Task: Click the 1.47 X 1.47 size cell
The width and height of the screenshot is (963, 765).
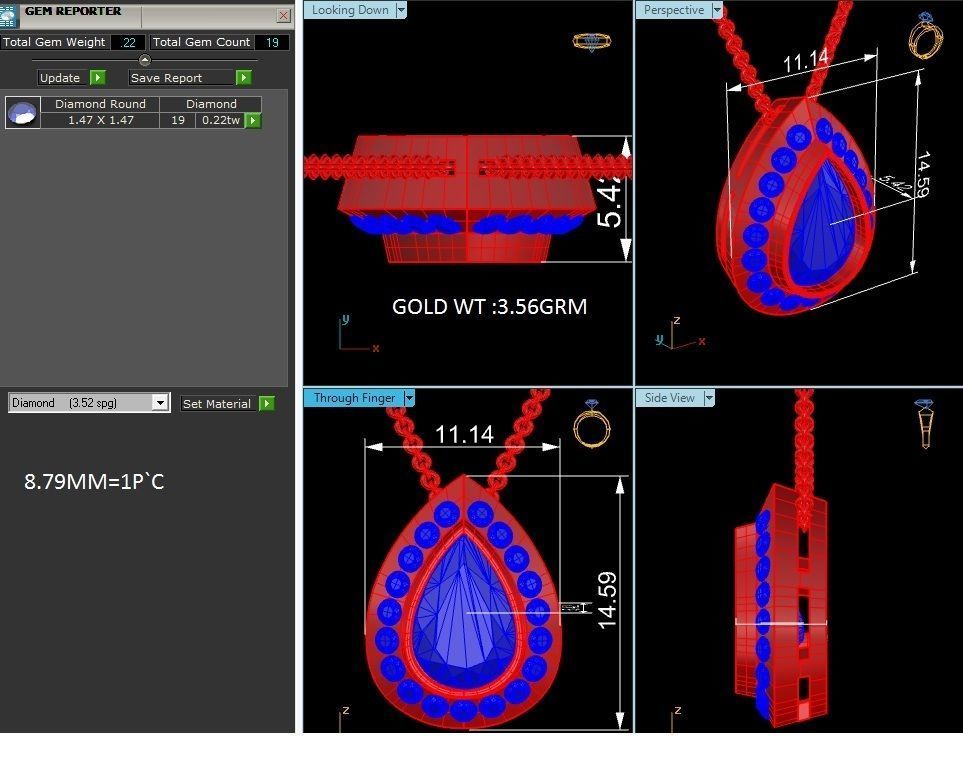Action: coord(101,120)
